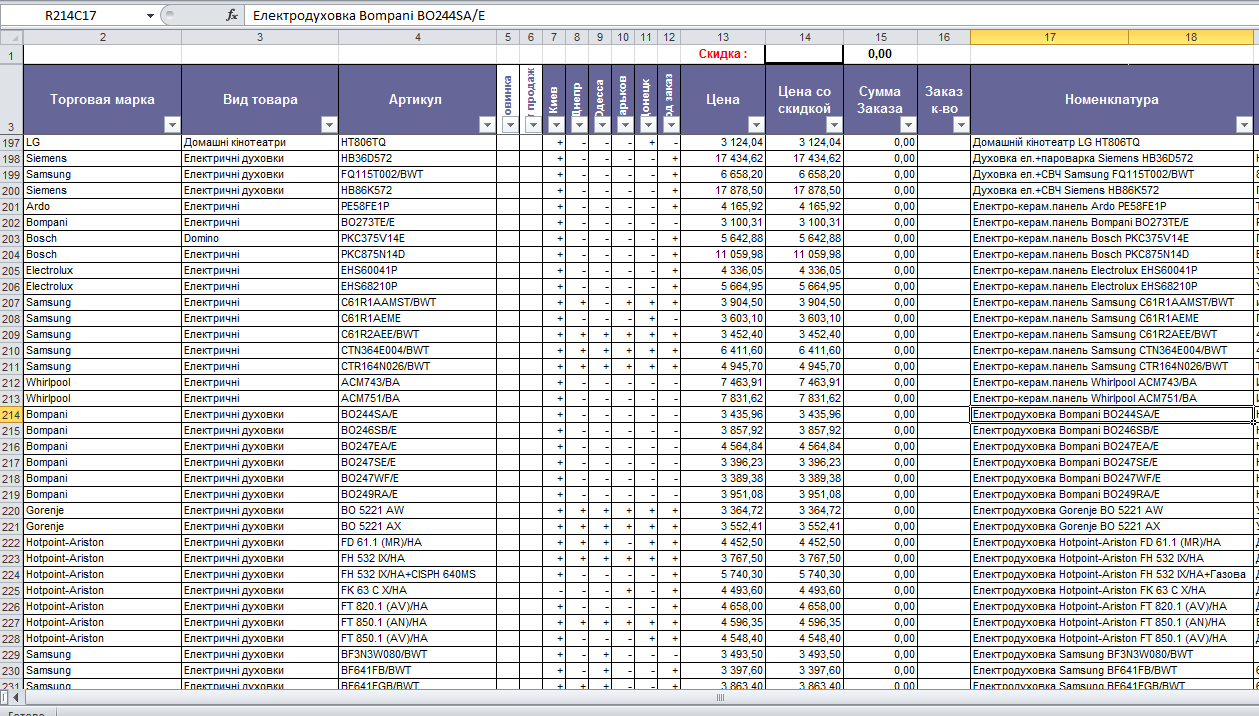Select column header 2

pyautogui.click(x=102, y=37)
